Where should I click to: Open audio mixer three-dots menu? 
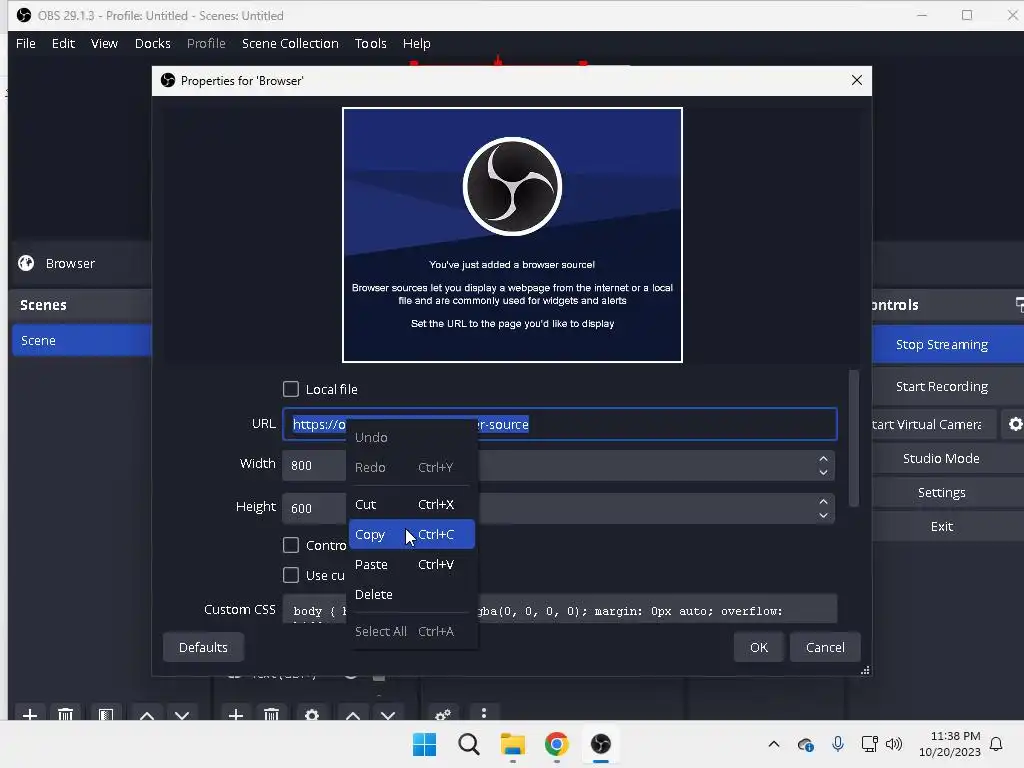(483, 713)
